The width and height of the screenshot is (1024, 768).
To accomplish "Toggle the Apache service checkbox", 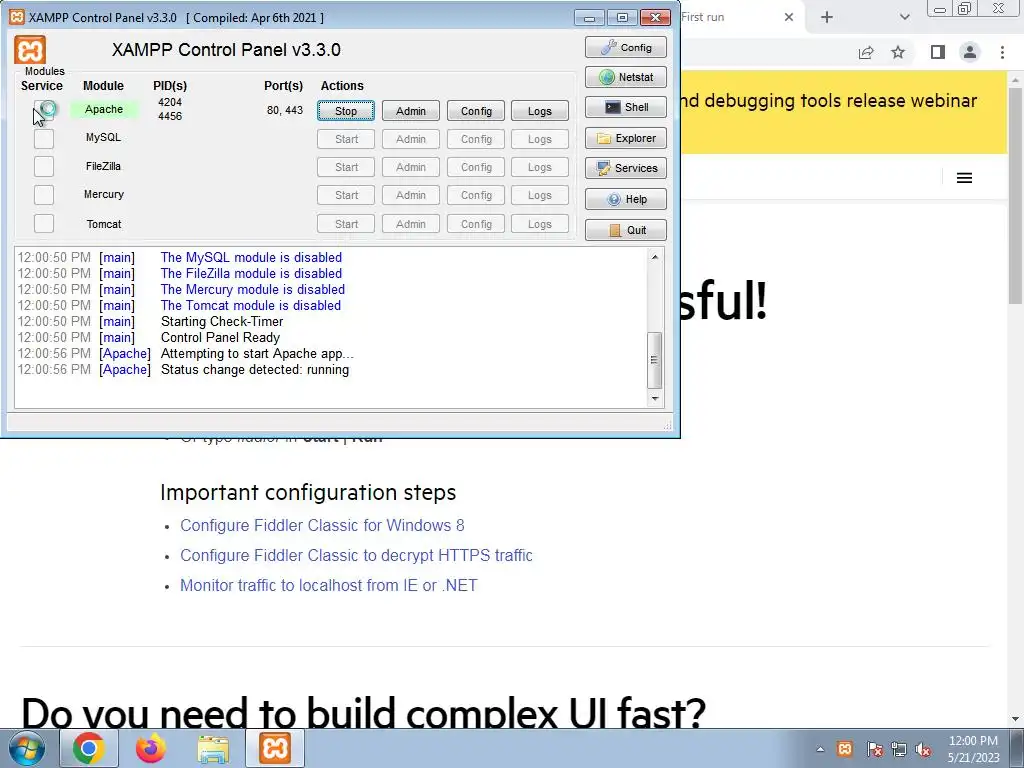I will [44, 110].
